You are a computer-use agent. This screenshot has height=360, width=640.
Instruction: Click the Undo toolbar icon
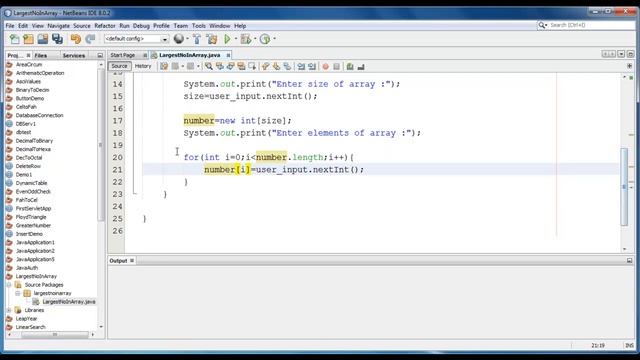click(76, 39)
